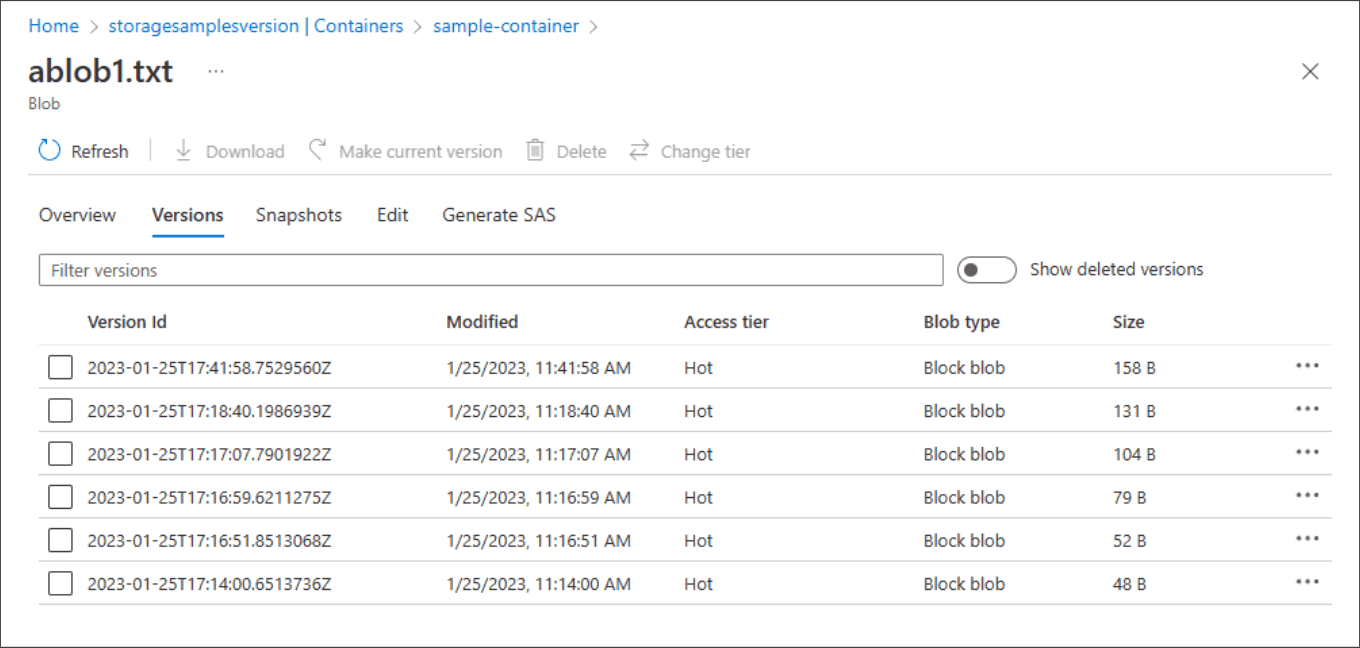Image resolution: width=1360 pixels, height=648 pixels.
Task: Click the 48 B size value
Action: tap(1130, 584)
